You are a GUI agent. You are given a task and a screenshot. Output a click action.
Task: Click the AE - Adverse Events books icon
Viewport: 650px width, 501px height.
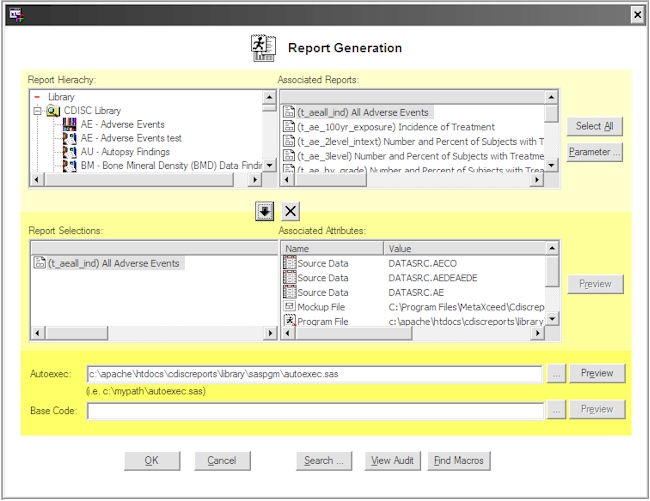[x=69, y=124]
